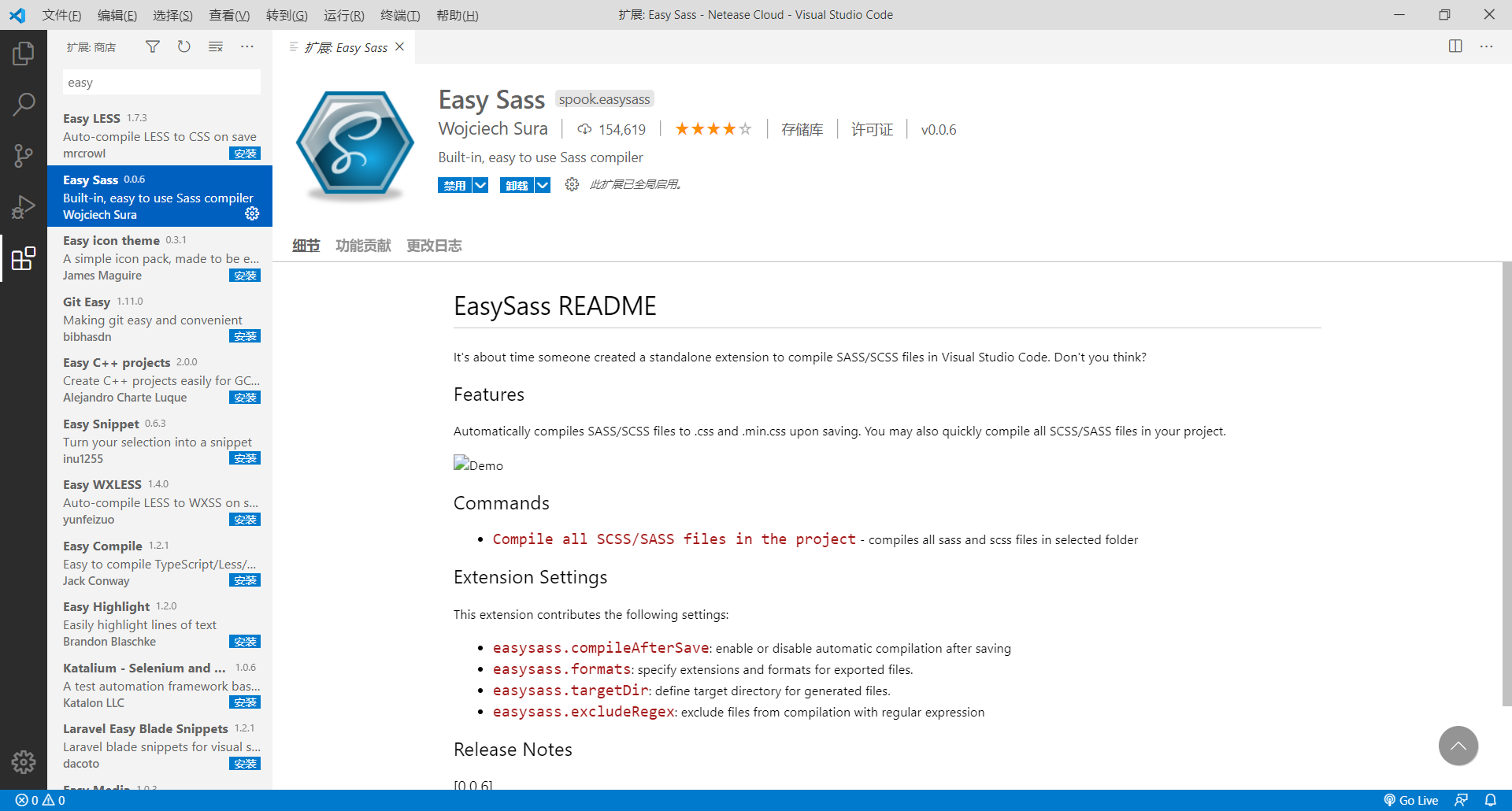
Task: Click the broken Demo image
Action: (478, 465)
